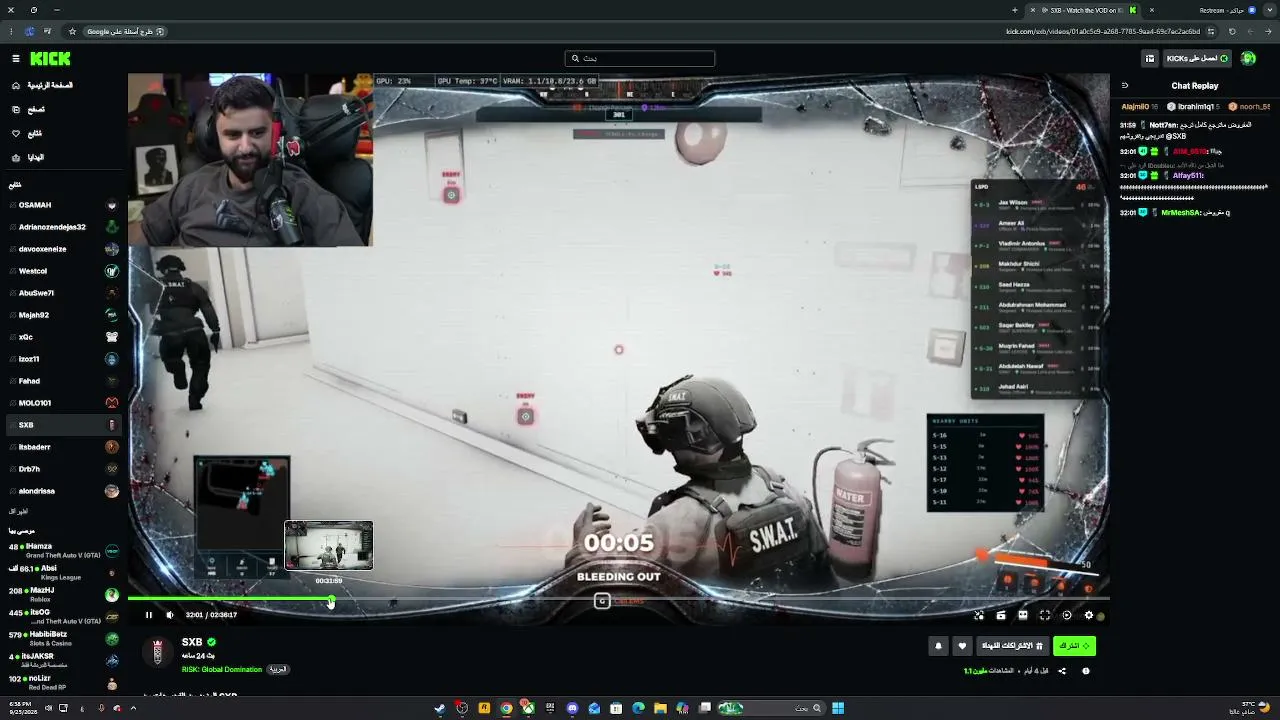Share the video using the share icon
This screenshot has height=720, width=1280.
1062,671
